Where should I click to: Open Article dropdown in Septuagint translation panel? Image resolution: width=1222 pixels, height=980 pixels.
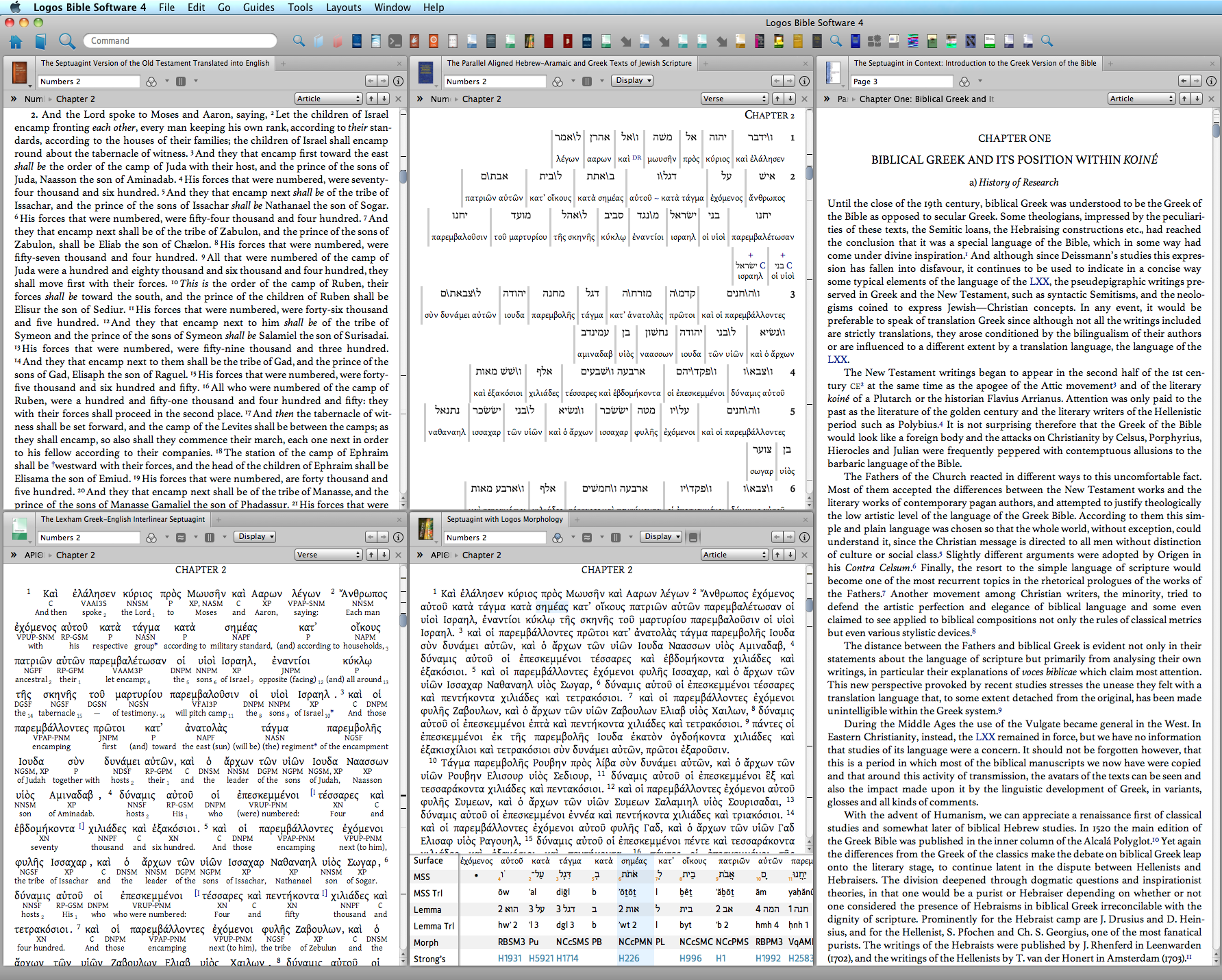click(328, 99)
